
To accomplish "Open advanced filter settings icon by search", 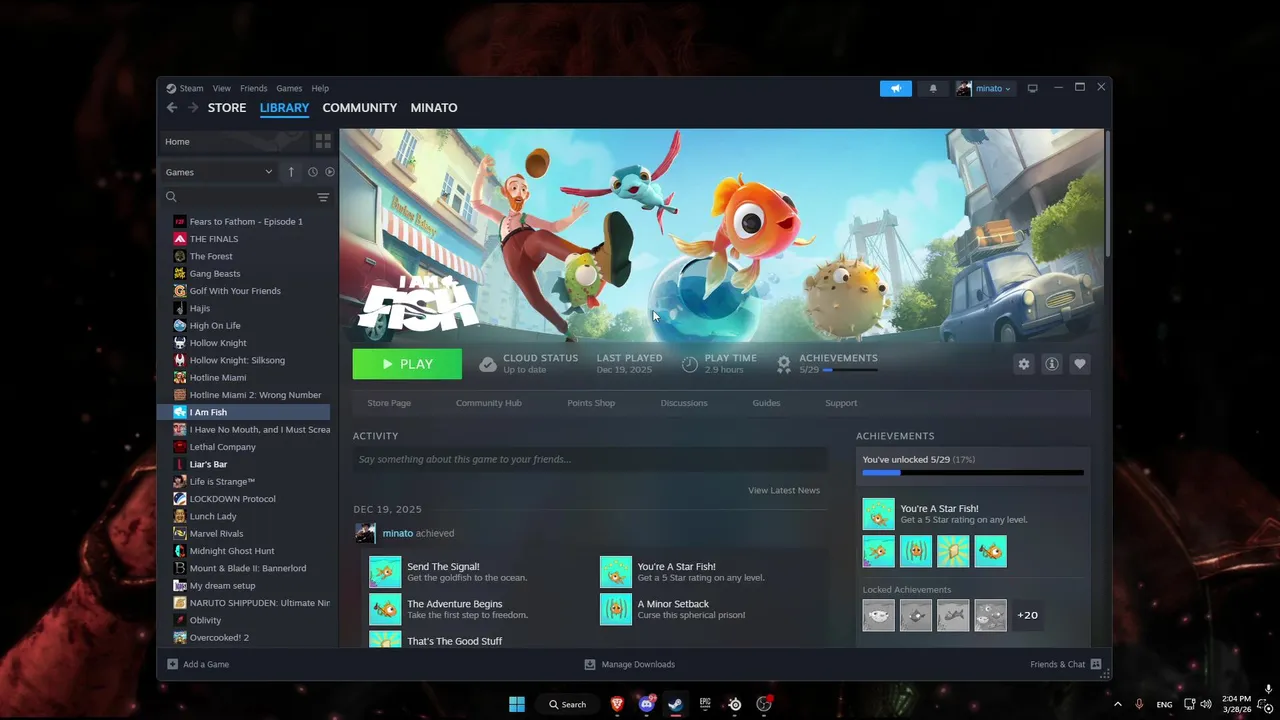I will point(323,197).
